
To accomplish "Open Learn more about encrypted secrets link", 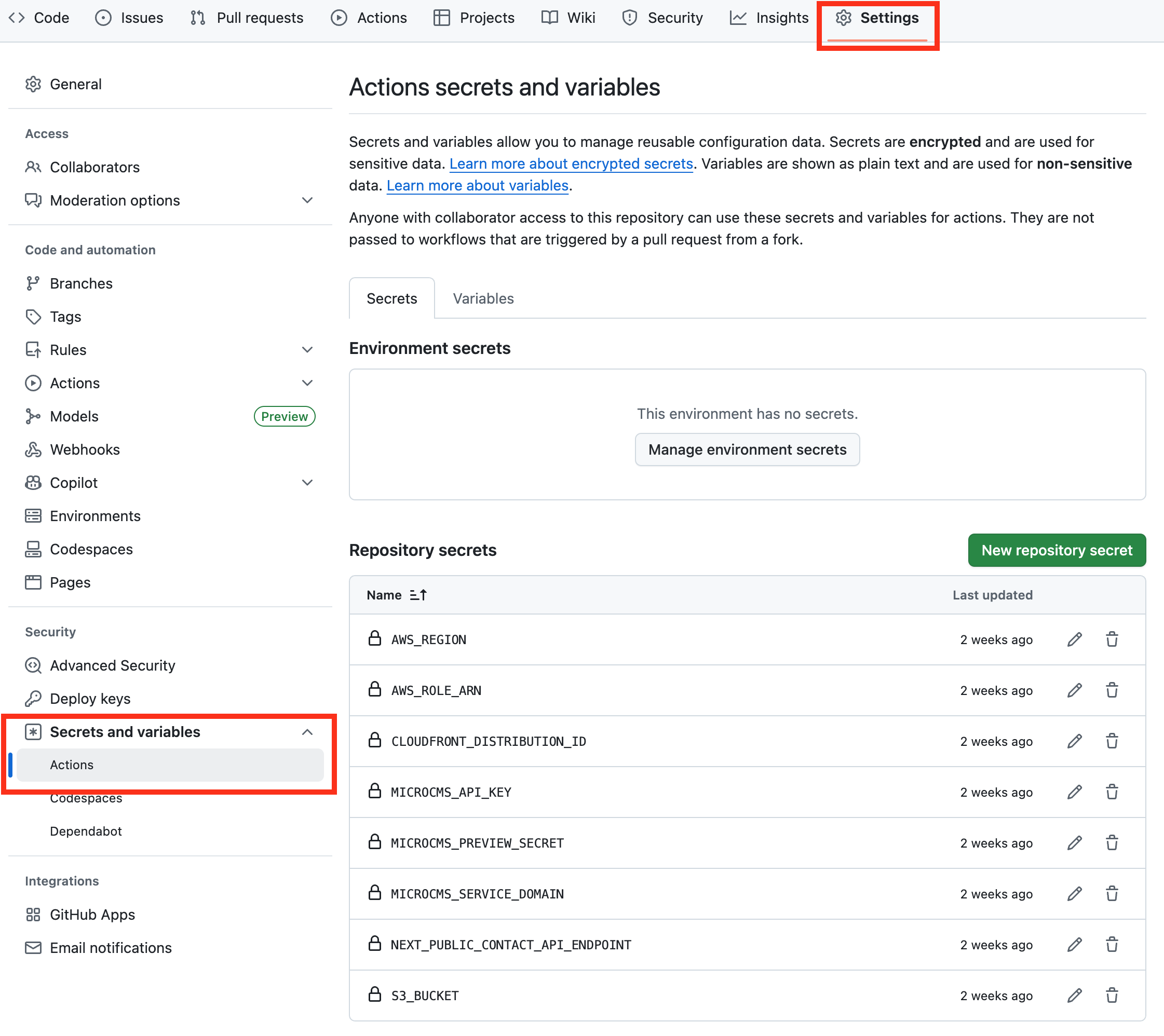I will (571, 164).
